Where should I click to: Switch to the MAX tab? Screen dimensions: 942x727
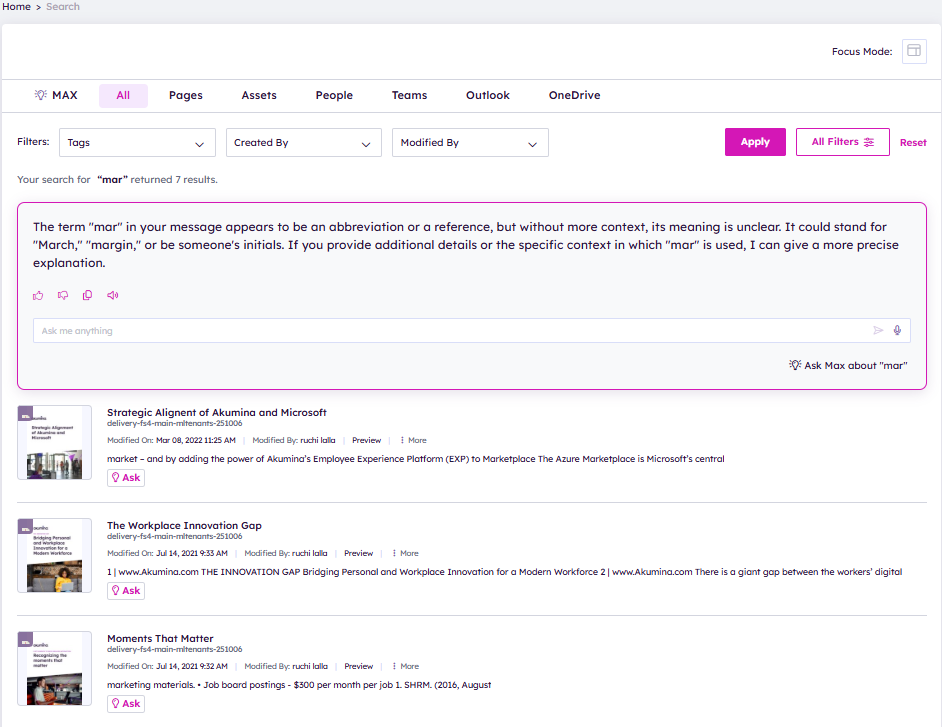(x=56, y=96)
